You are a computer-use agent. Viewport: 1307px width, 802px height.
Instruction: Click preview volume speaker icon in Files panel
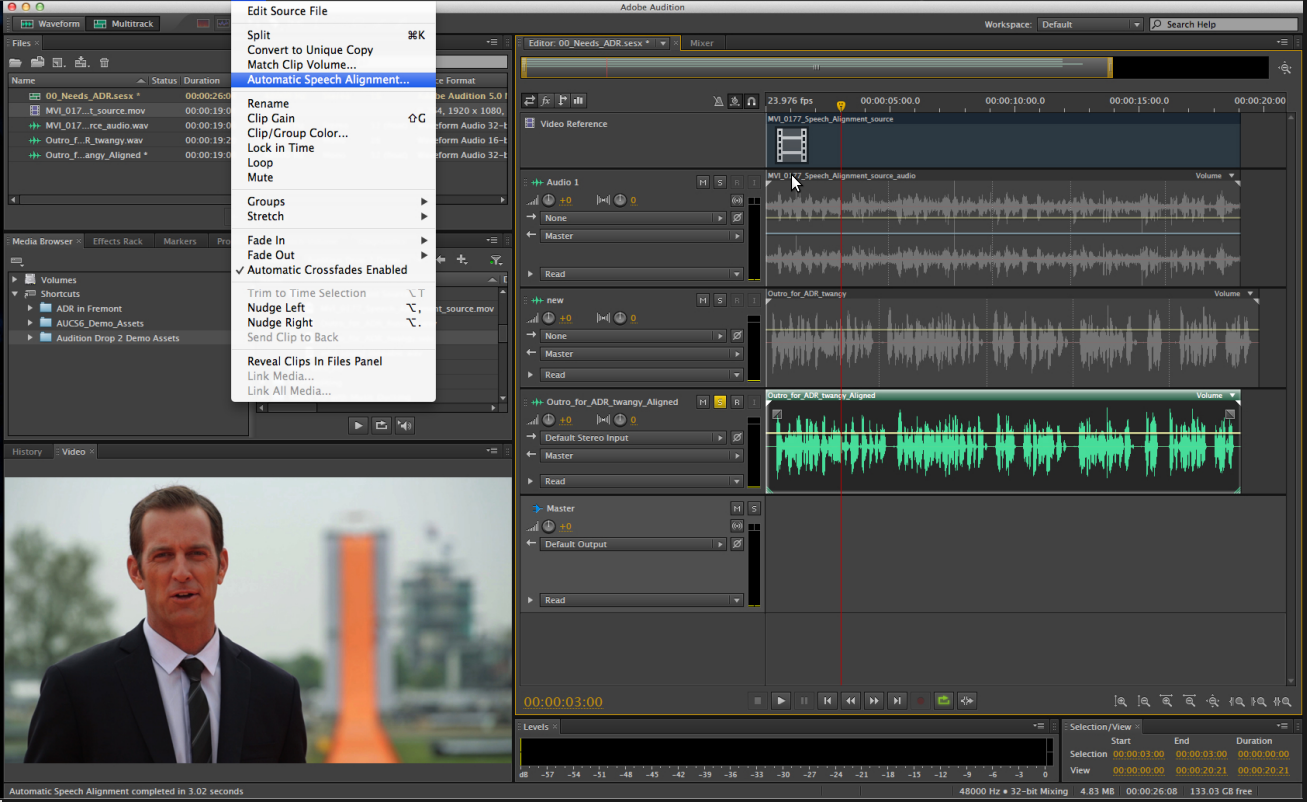(x=404, y=425)
